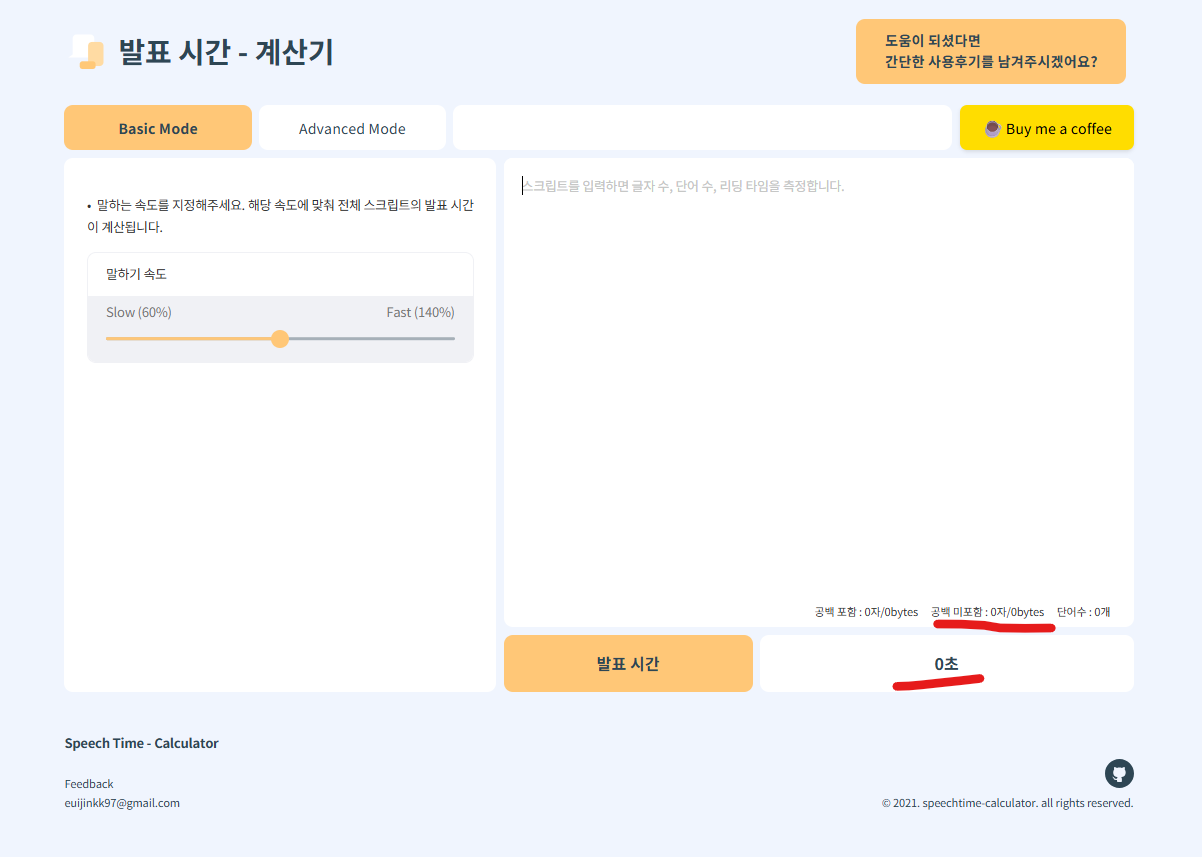Image resolution: width=1202 pixels, height=857 pixels.
Task: Select the Basic Mode tab
Action: click(x=157, y=128)
